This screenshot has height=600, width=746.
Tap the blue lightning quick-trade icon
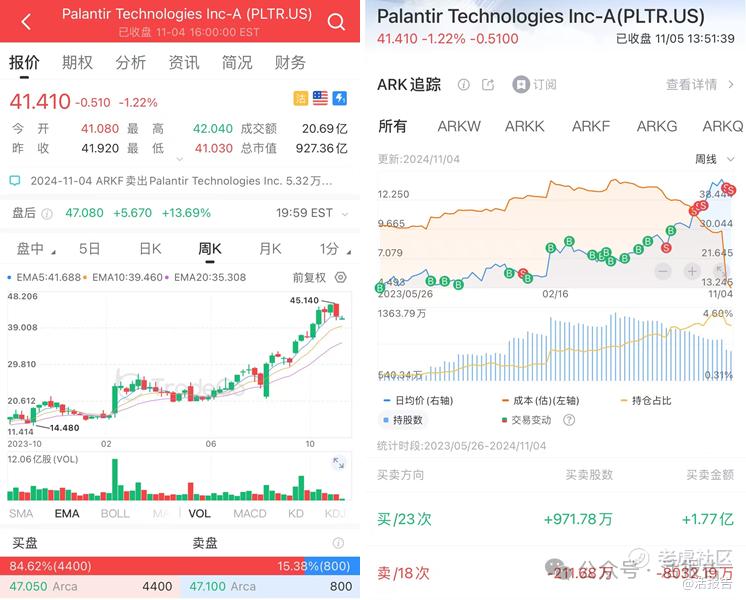(x=340, y=98)
